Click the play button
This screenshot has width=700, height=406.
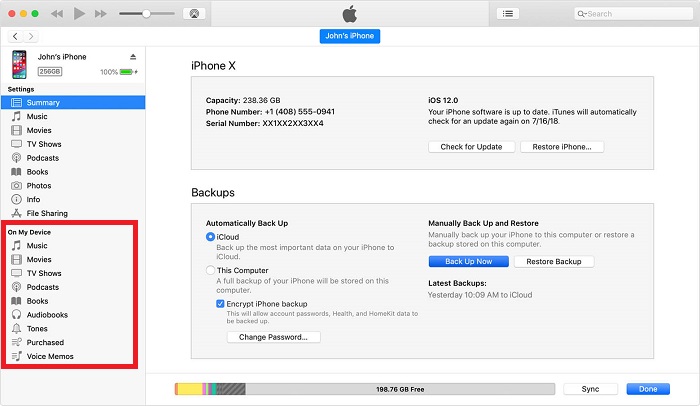(x=79, y=13)
